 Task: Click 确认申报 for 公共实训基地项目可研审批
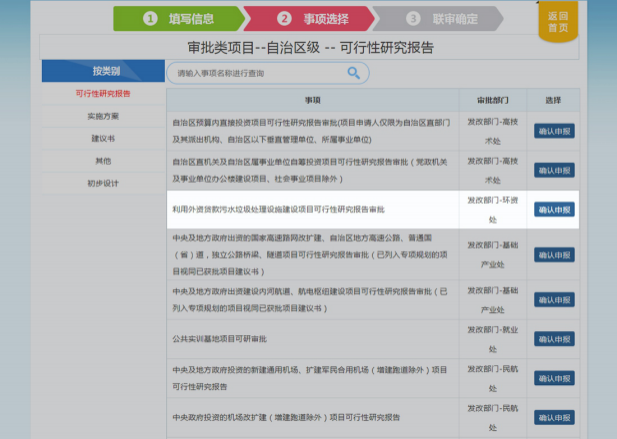(x=554, y=339)
